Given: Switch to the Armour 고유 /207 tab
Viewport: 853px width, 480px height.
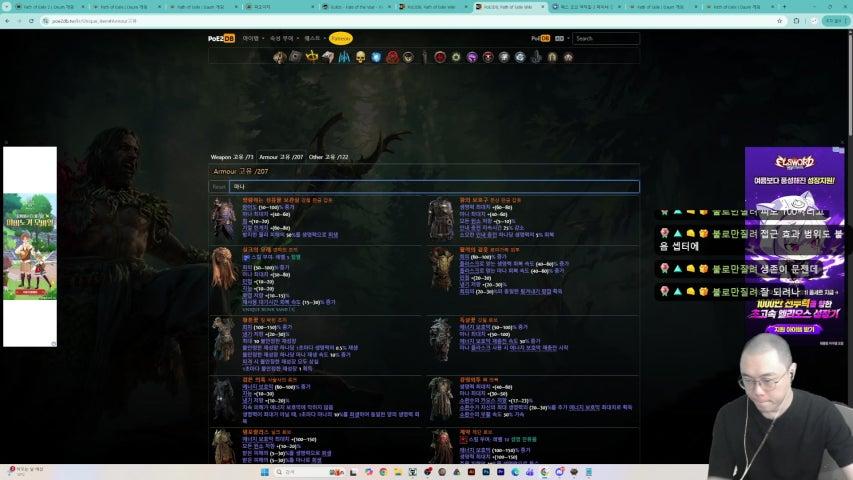Looking at the screenshot, I should pyautogui.click(x=281, y=157).
